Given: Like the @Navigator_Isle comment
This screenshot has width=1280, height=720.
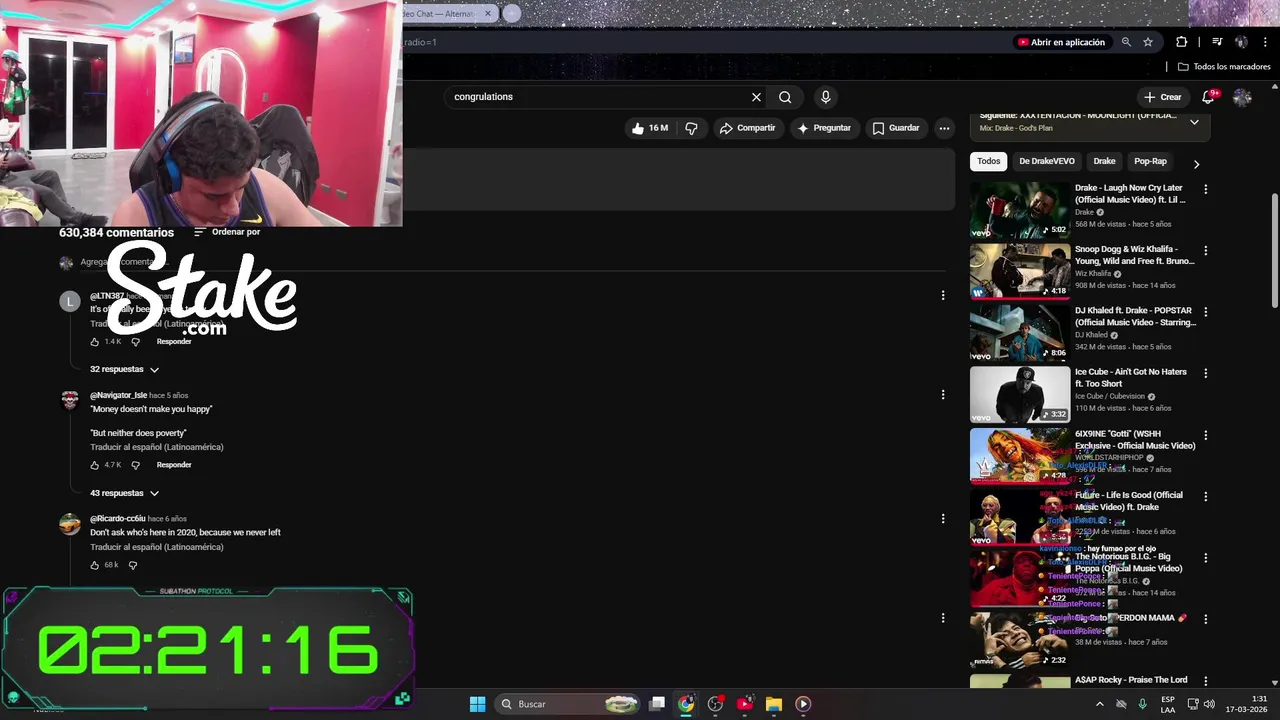Looking at the screenshot, I should (x=95, y=465).
